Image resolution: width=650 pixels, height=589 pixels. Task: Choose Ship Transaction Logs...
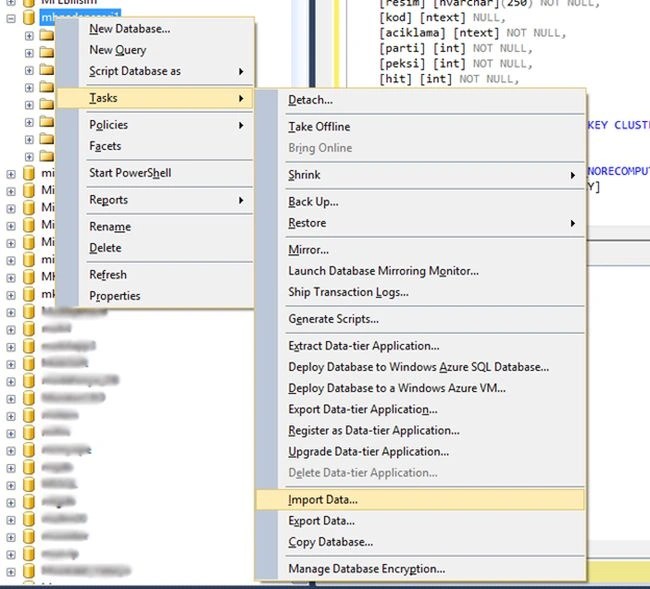420,292
